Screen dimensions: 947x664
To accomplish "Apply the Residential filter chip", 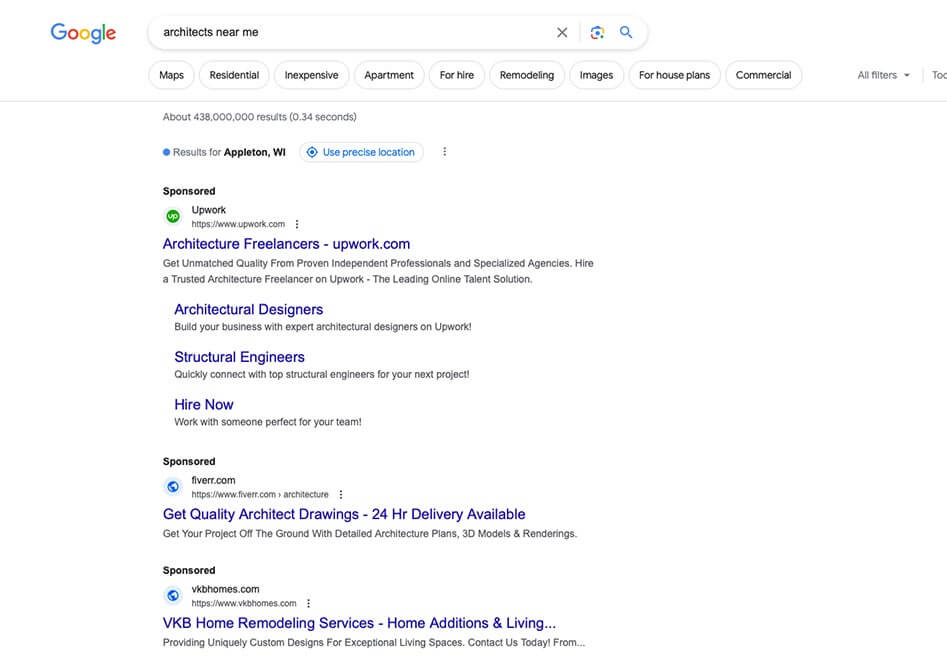I will (x=234, y=75).
